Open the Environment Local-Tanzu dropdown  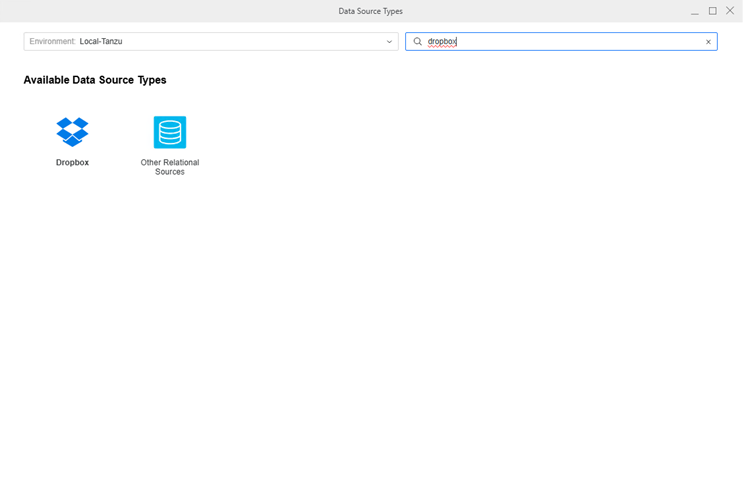click(x=211, y=42)
